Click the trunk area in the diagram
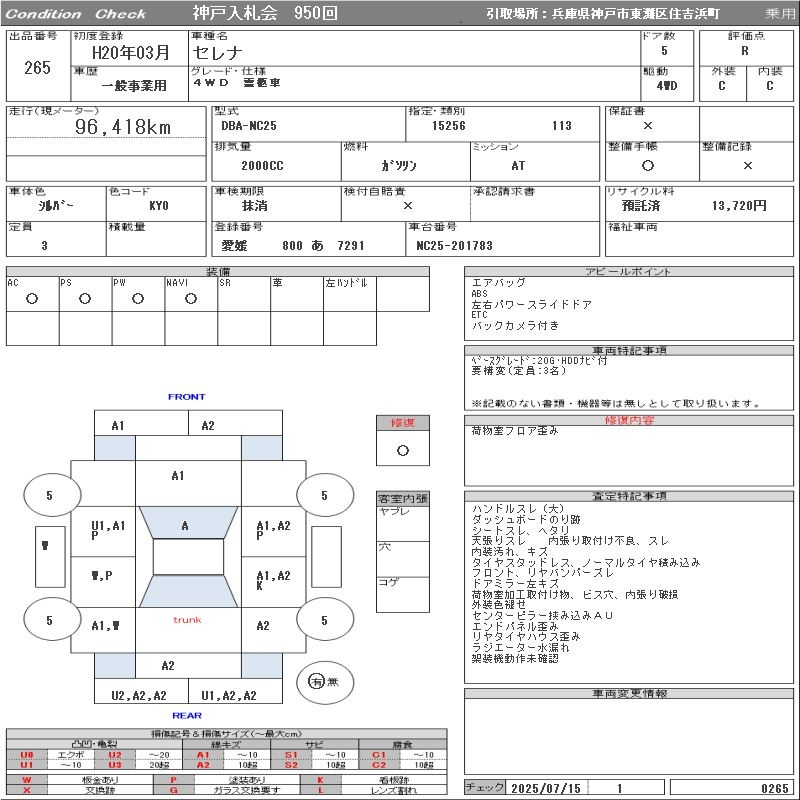Viewport: 800px width, 800px height. [188, 630]
